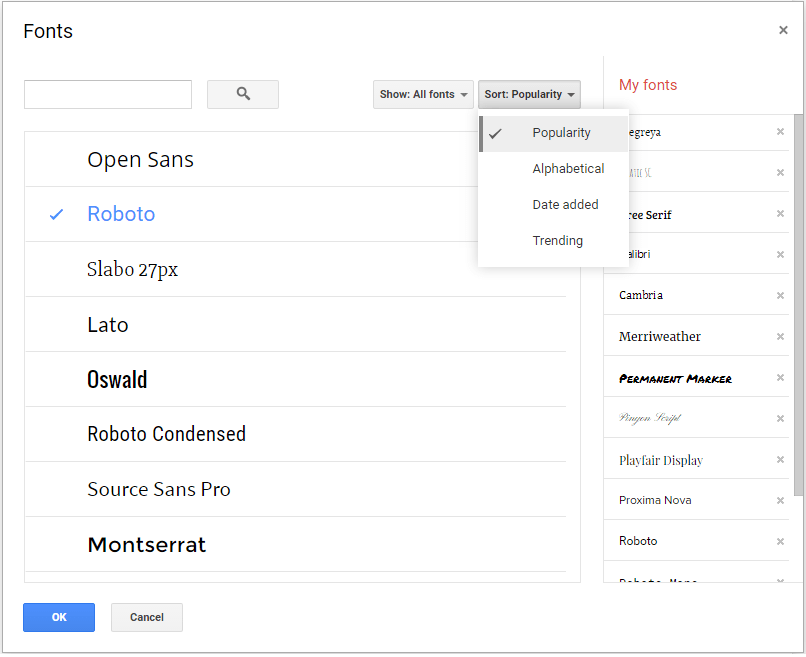Remove Playfair Display from My fonts

(780, 459)
